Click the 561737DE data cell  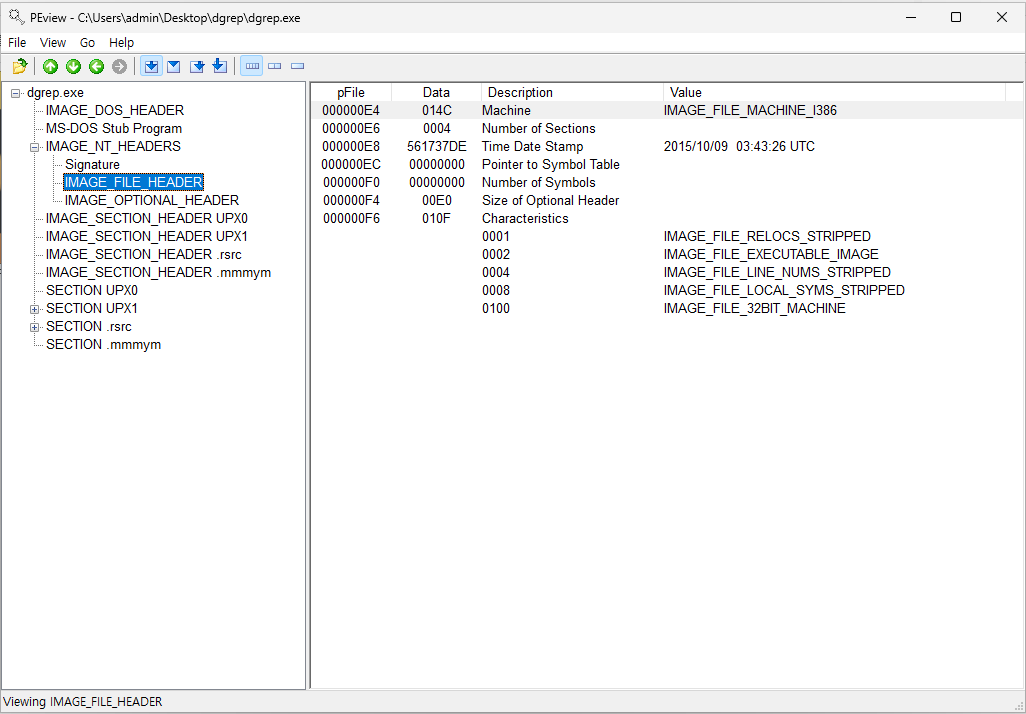pyautogui.click(x=436, y=147)
